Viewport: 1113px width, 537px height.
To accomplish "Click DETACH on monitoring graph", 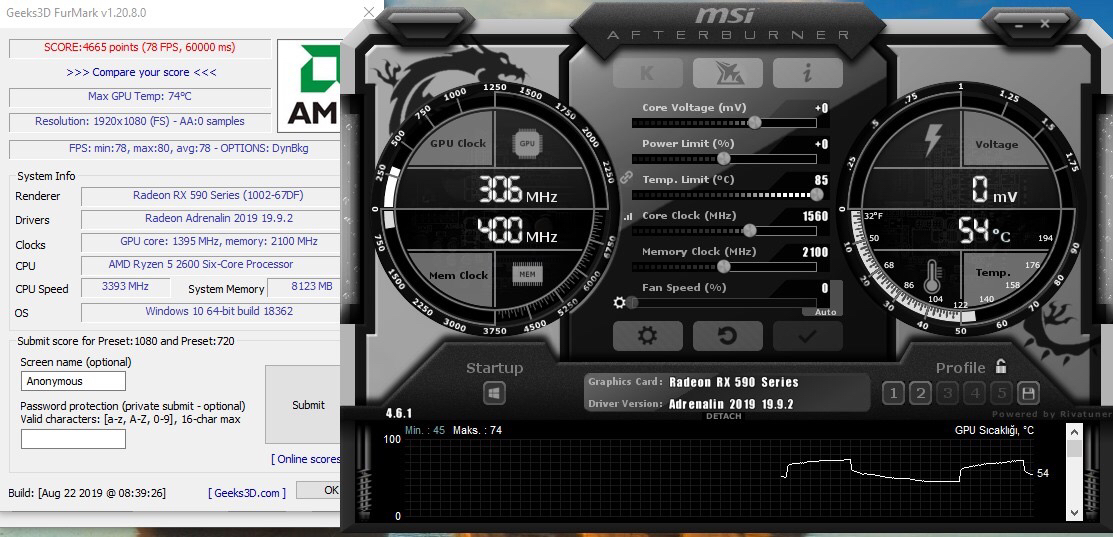I will (723, 416).
